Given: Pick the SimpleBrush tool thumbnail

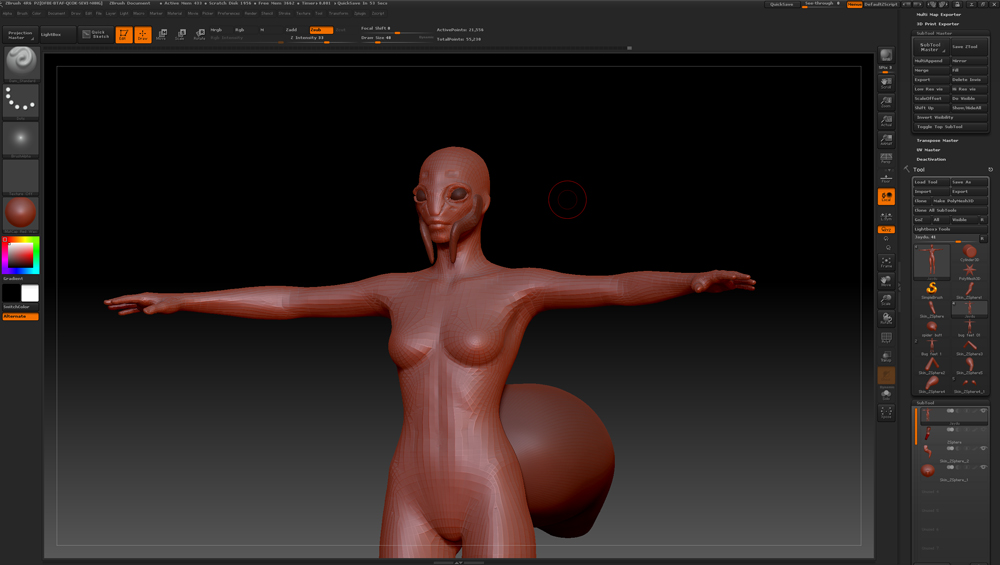Looking at the screenshot, I should click(932, 290).
